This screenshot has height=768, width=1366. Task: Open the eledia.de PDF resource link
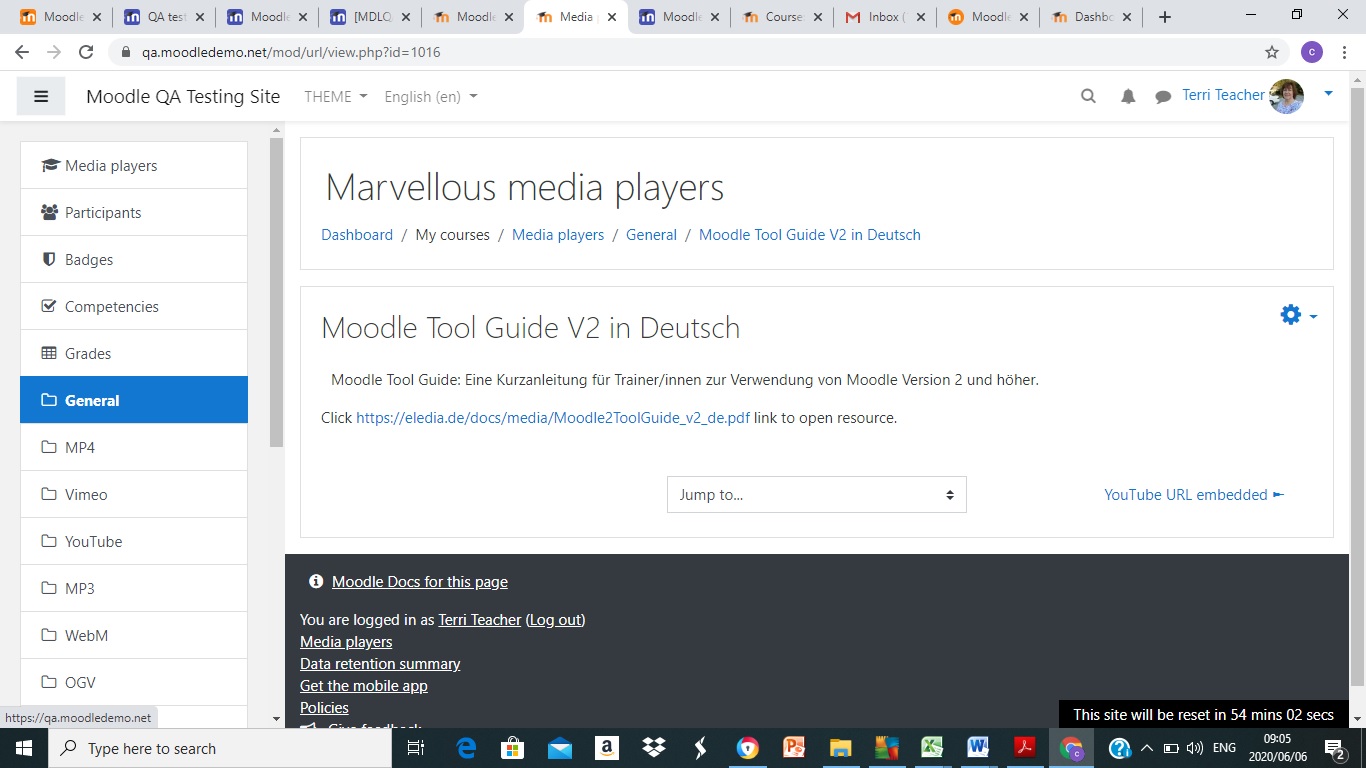click(553, 418)
